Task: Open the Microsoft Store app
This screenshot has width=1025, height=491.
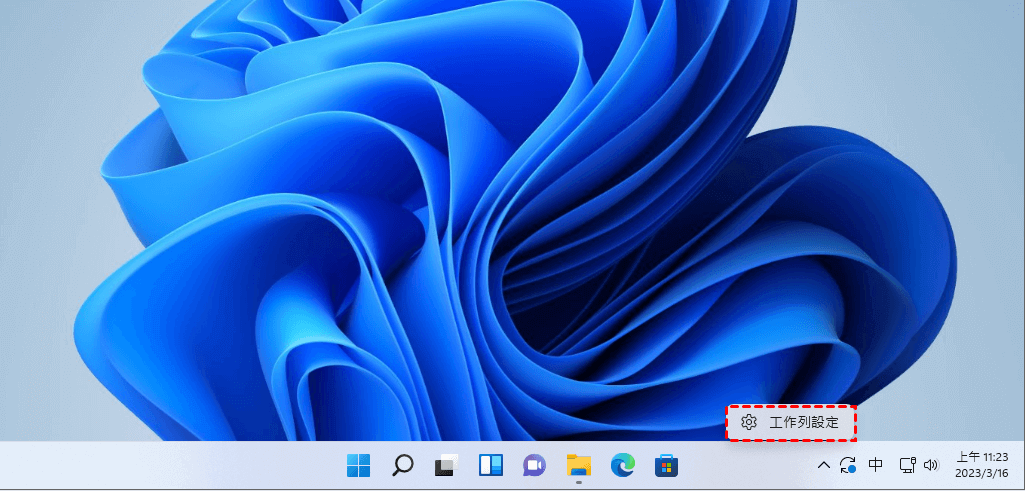Action: click(x=666, y=465)
